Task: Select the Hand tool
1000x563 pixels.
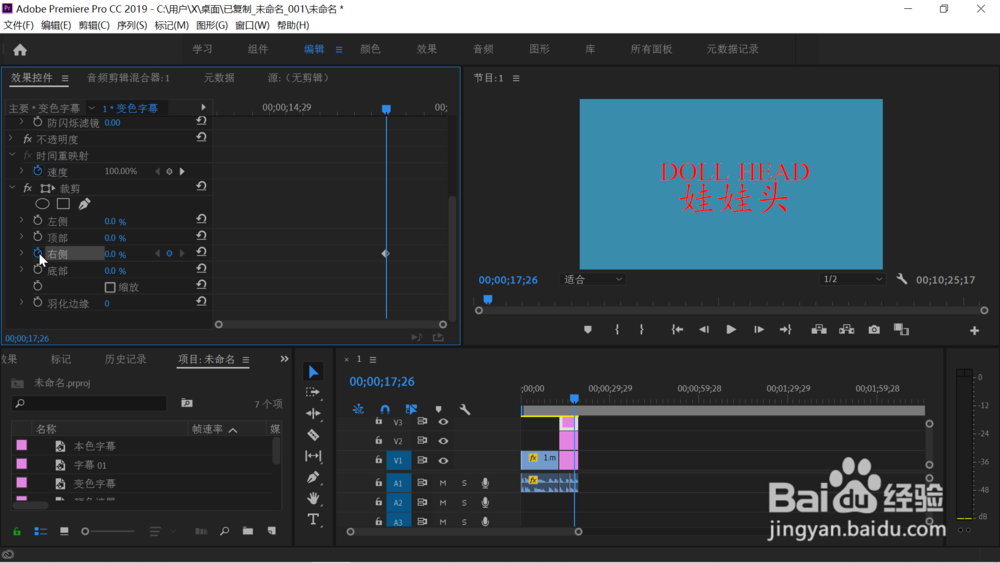Action: pyautogui.click(x=313, y=498)
